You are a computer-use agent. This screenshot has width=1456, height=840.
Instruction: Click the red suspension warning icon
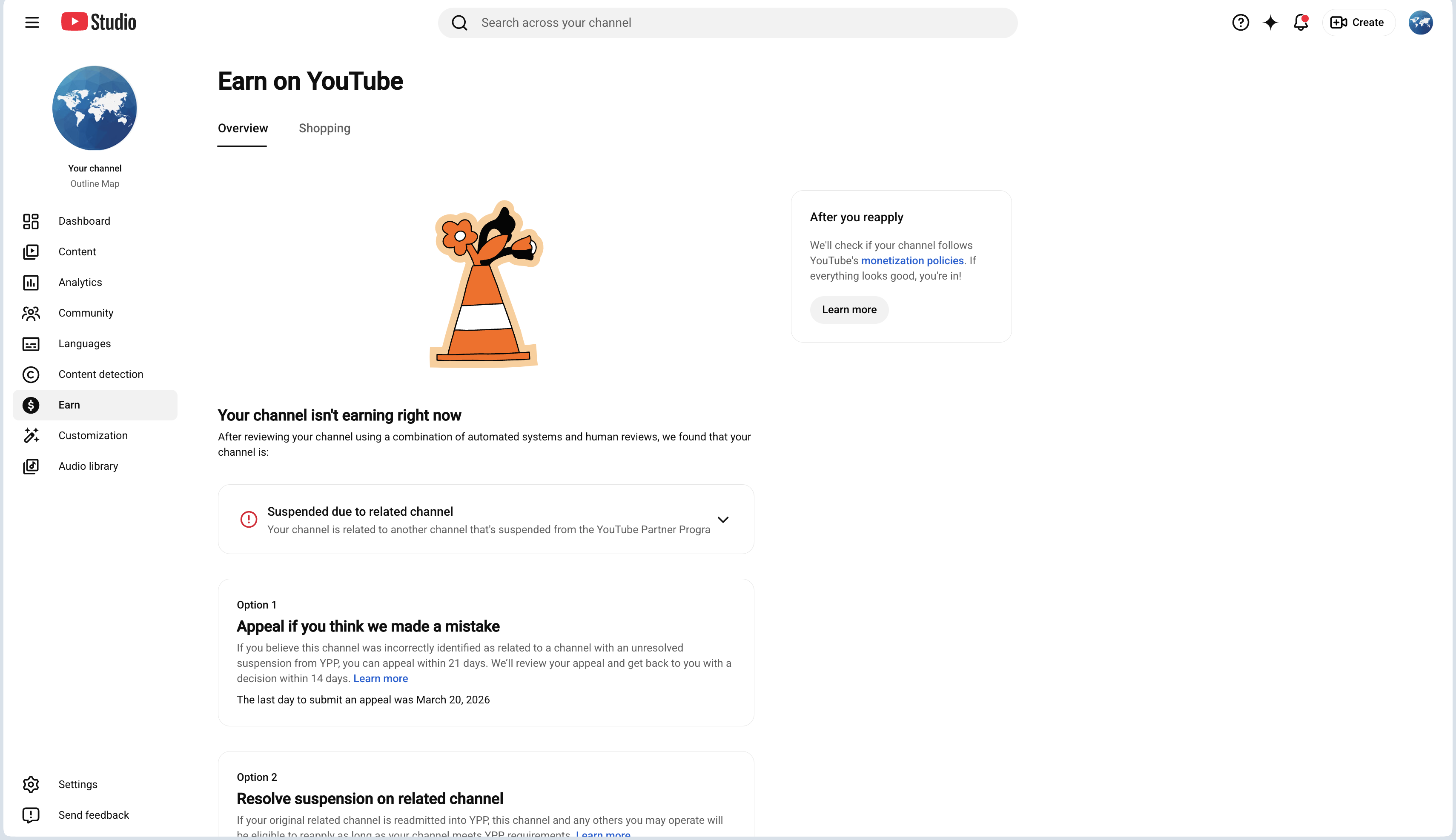(x=249, y=519)
